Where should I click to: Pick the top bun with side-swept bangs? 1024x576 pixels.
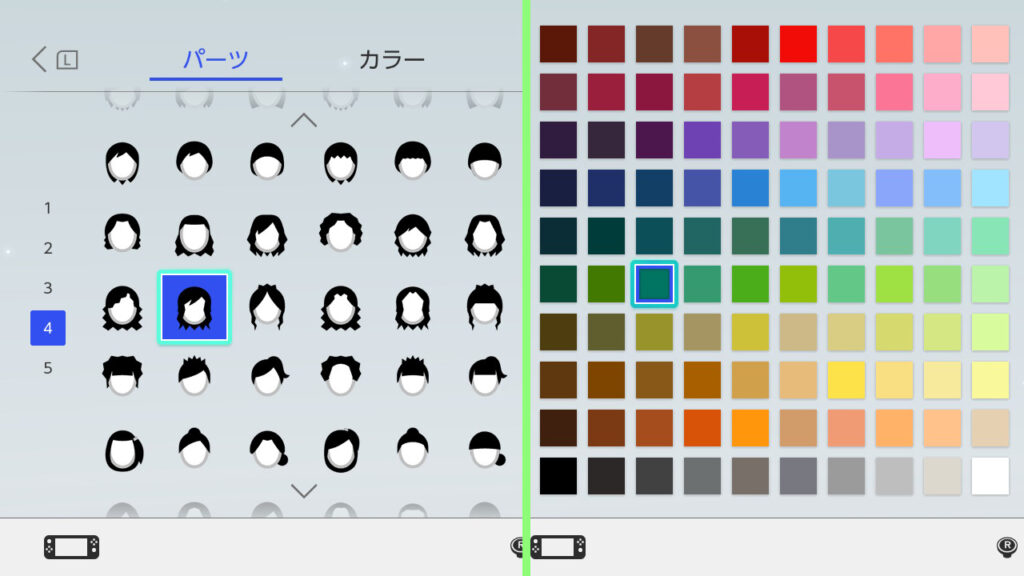tap(195, 448)
